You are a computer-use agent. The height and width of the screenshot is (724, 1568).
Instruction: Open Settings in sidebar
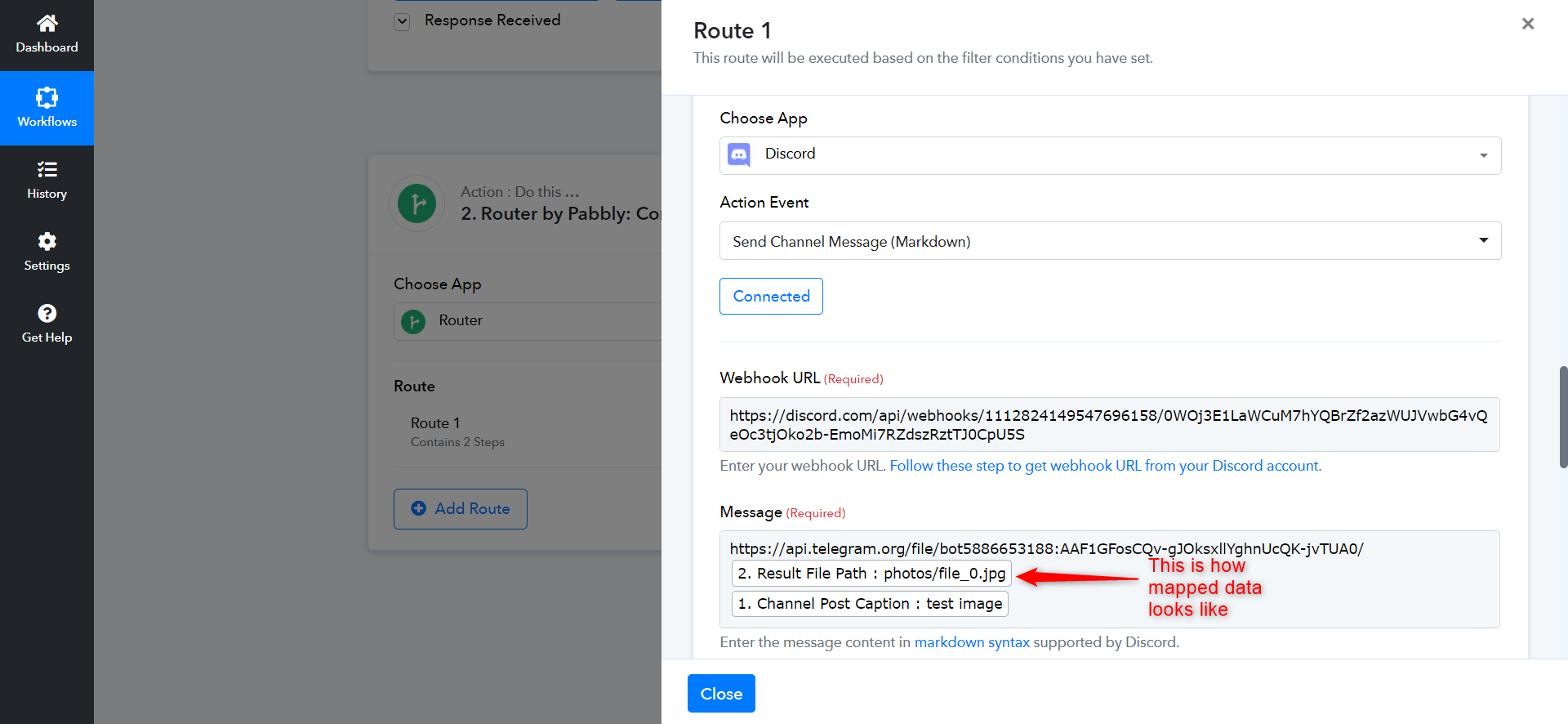47,253
